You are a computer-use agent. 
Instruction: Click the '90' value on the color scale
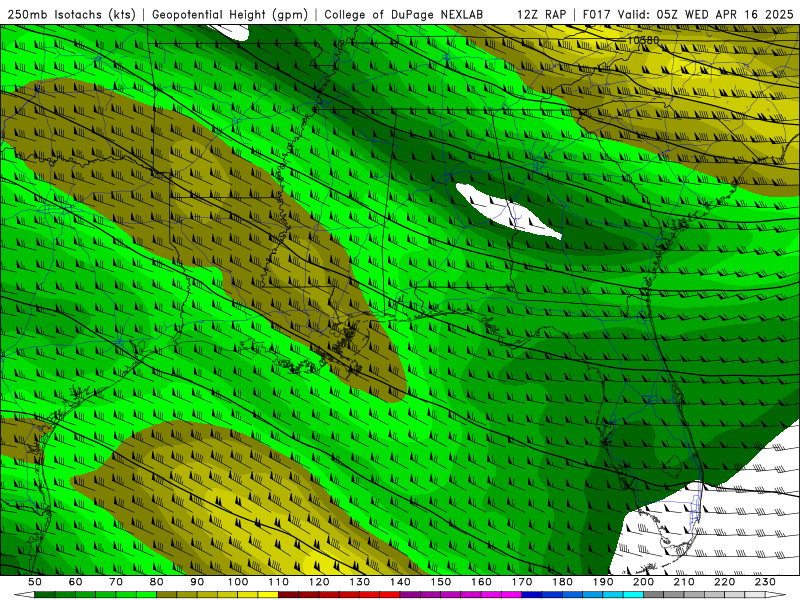[197, 582]
